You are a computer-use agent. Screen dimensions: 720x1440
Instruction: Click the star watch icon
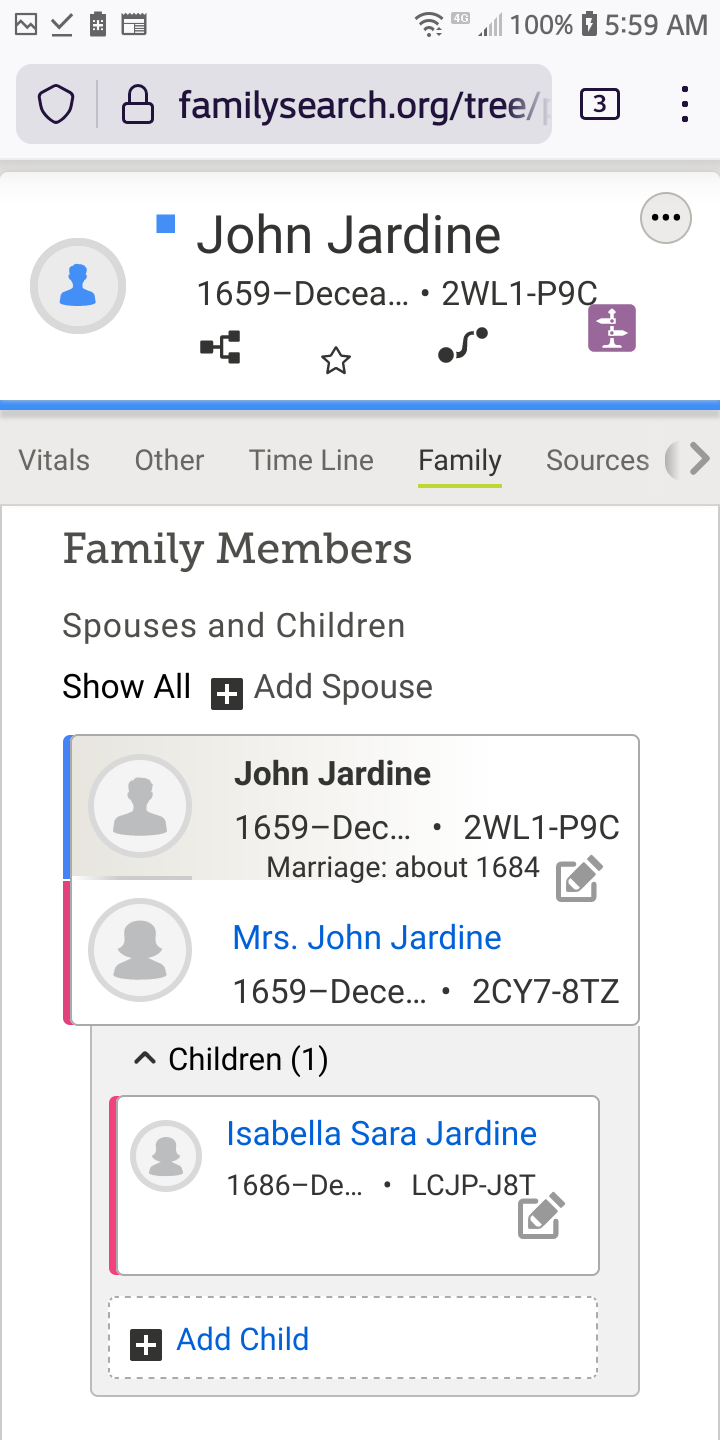pyautogui.click(x=336, y=360)
